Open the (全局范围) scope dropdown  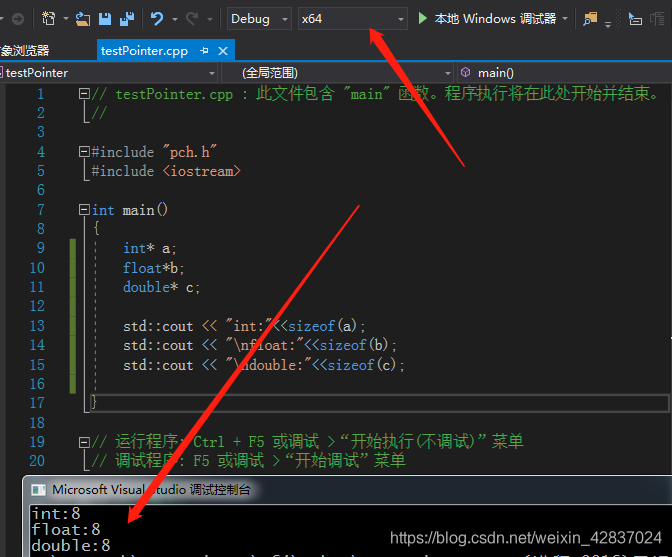[x=338, y=73]
